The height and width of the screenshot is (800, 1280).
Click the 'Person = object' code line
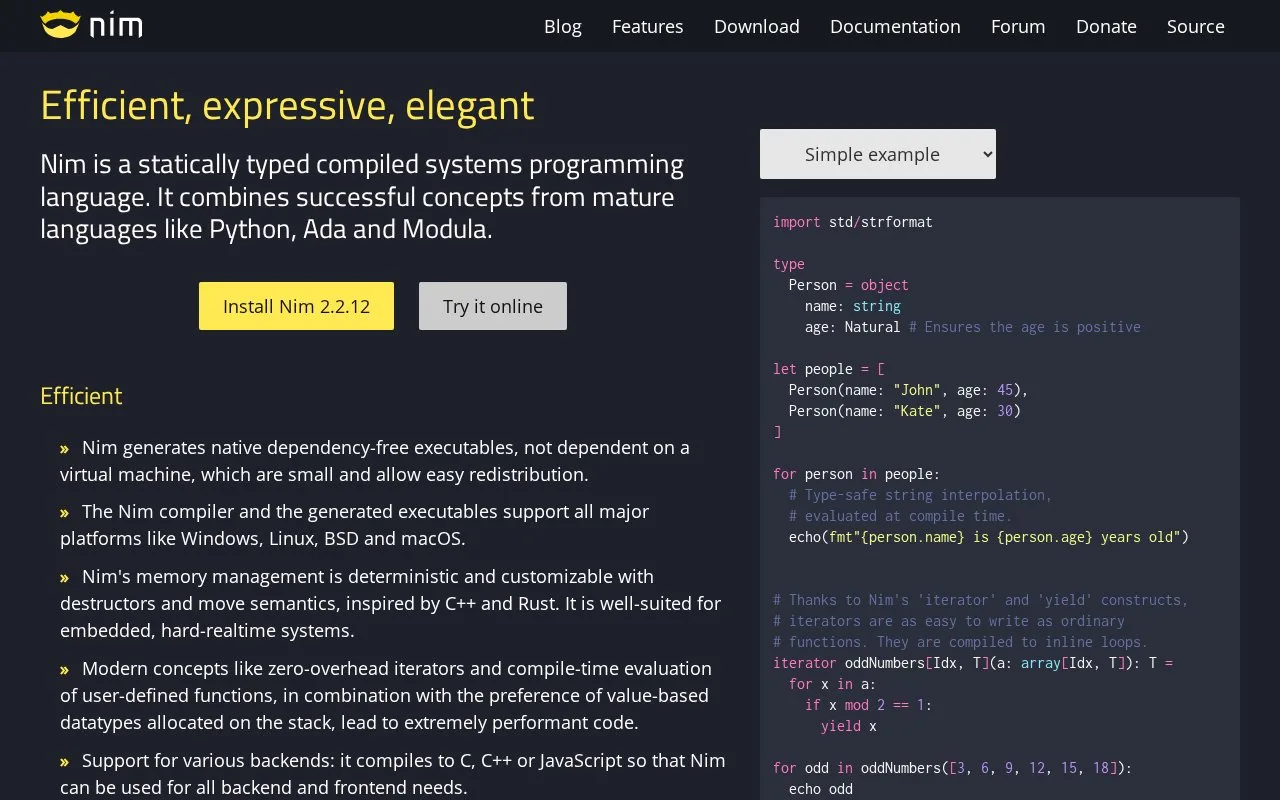[x=849, y=285]
